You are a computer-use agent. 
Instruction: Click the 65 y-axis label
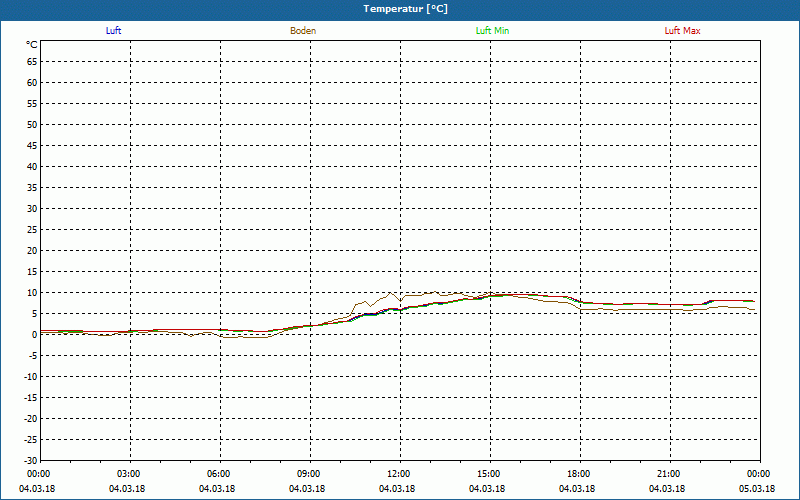point(32,62)
